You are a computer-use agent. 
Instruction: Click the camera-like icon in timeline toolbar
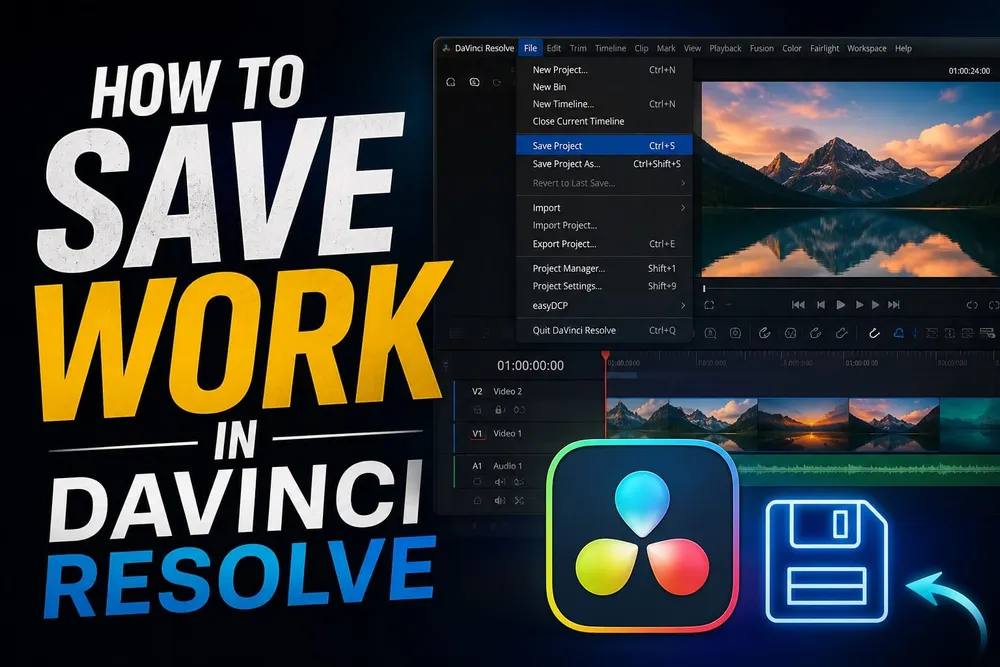pos(735,333)
